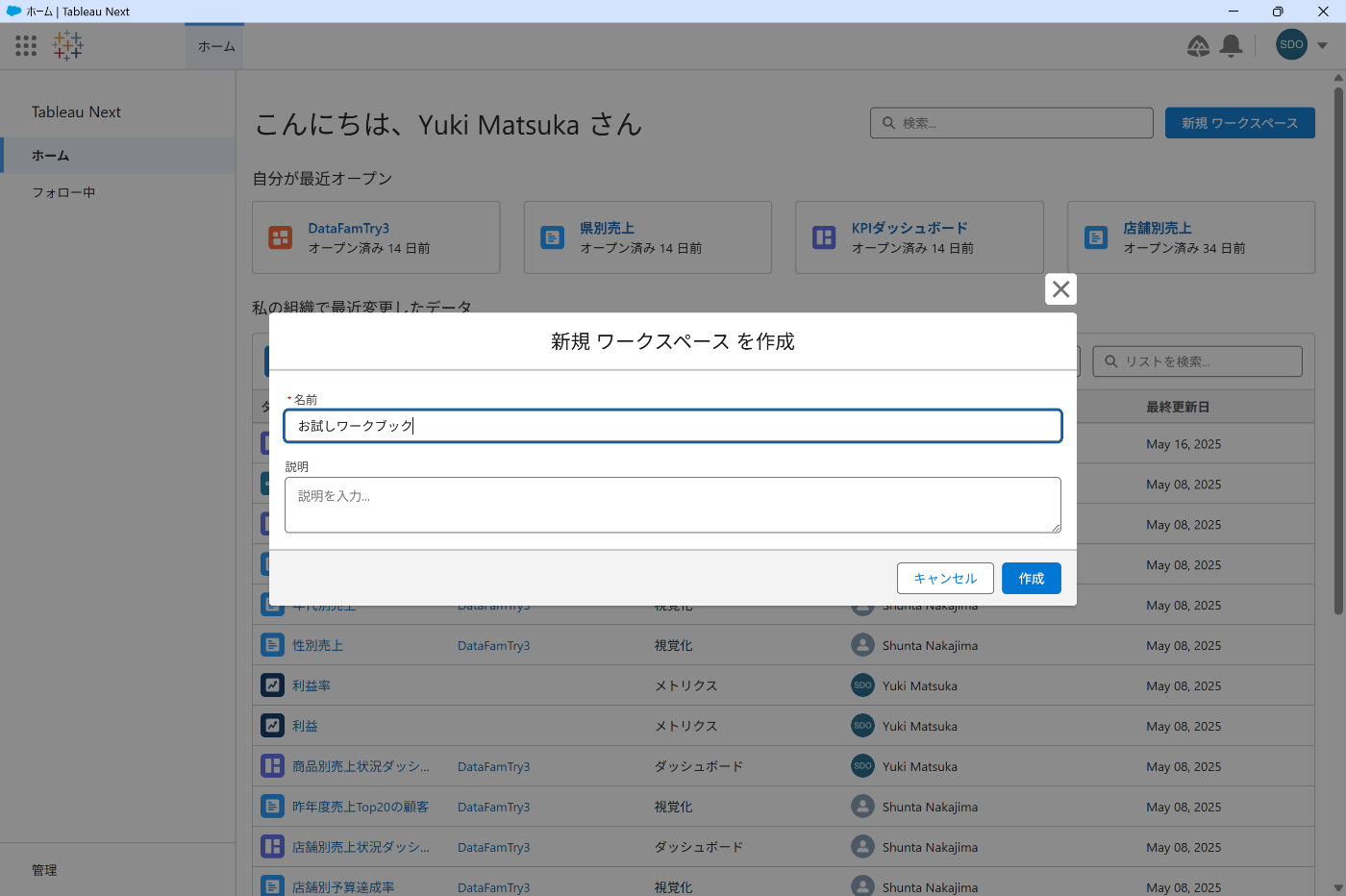This screenshot has width=1346, height=896.
Task: Click the search magnifier in リストを検索 field
Action: pos(1111,361)
